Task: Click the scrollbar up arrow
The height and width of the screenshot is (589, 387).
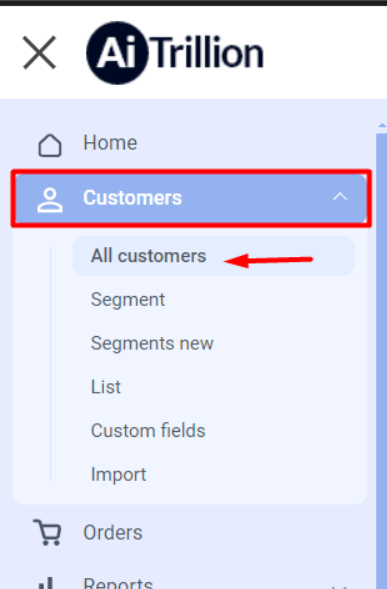Action: [x=382, y=125]
